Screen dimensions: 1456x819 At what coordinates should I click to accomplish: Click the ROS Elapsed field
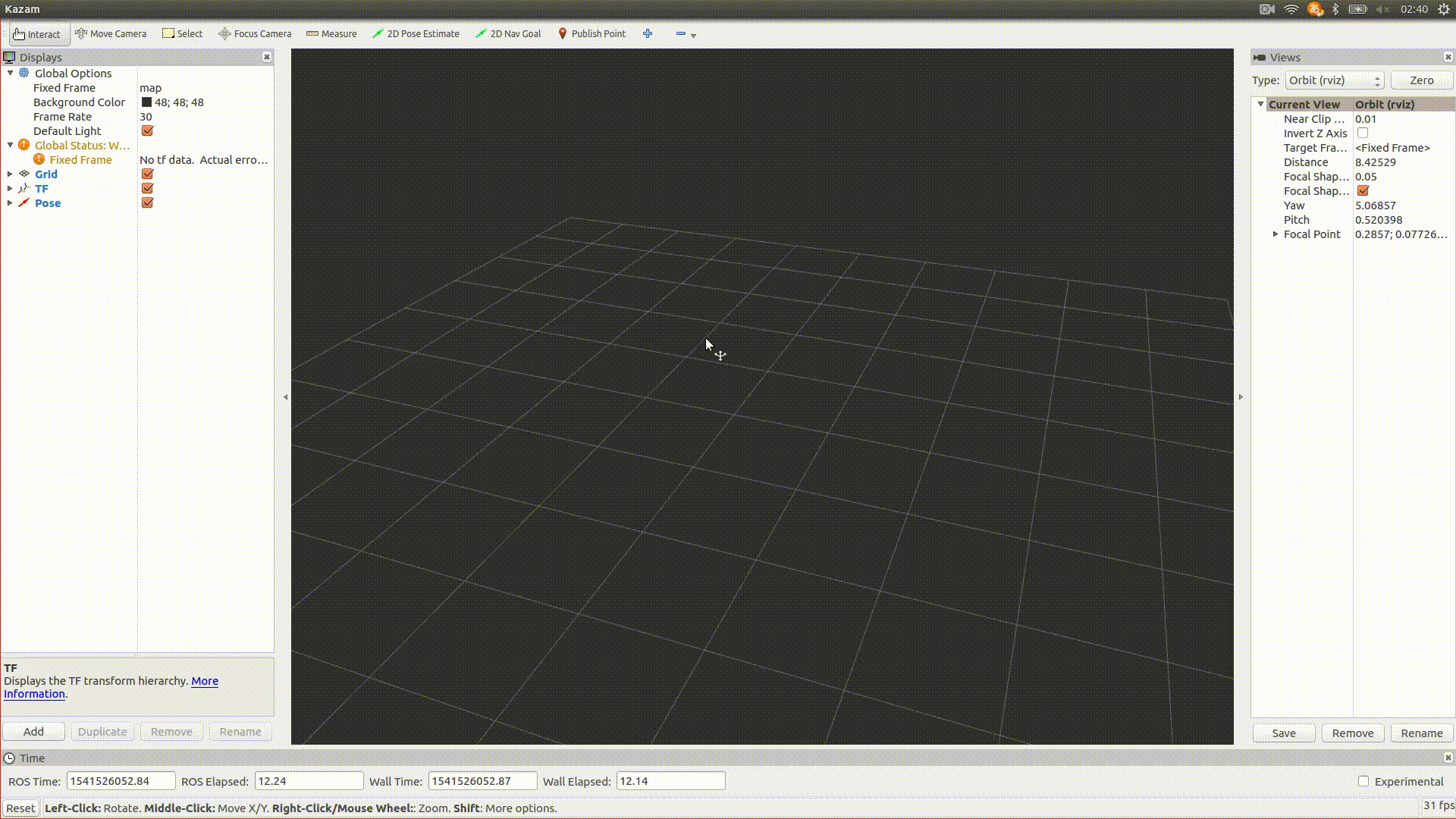point(309,781)
